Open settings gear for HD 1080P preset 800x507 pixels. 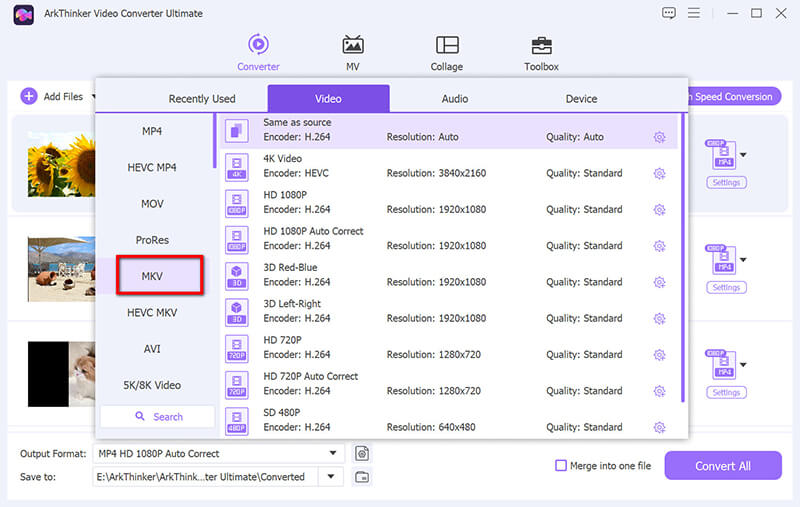[x=659, y=210]
